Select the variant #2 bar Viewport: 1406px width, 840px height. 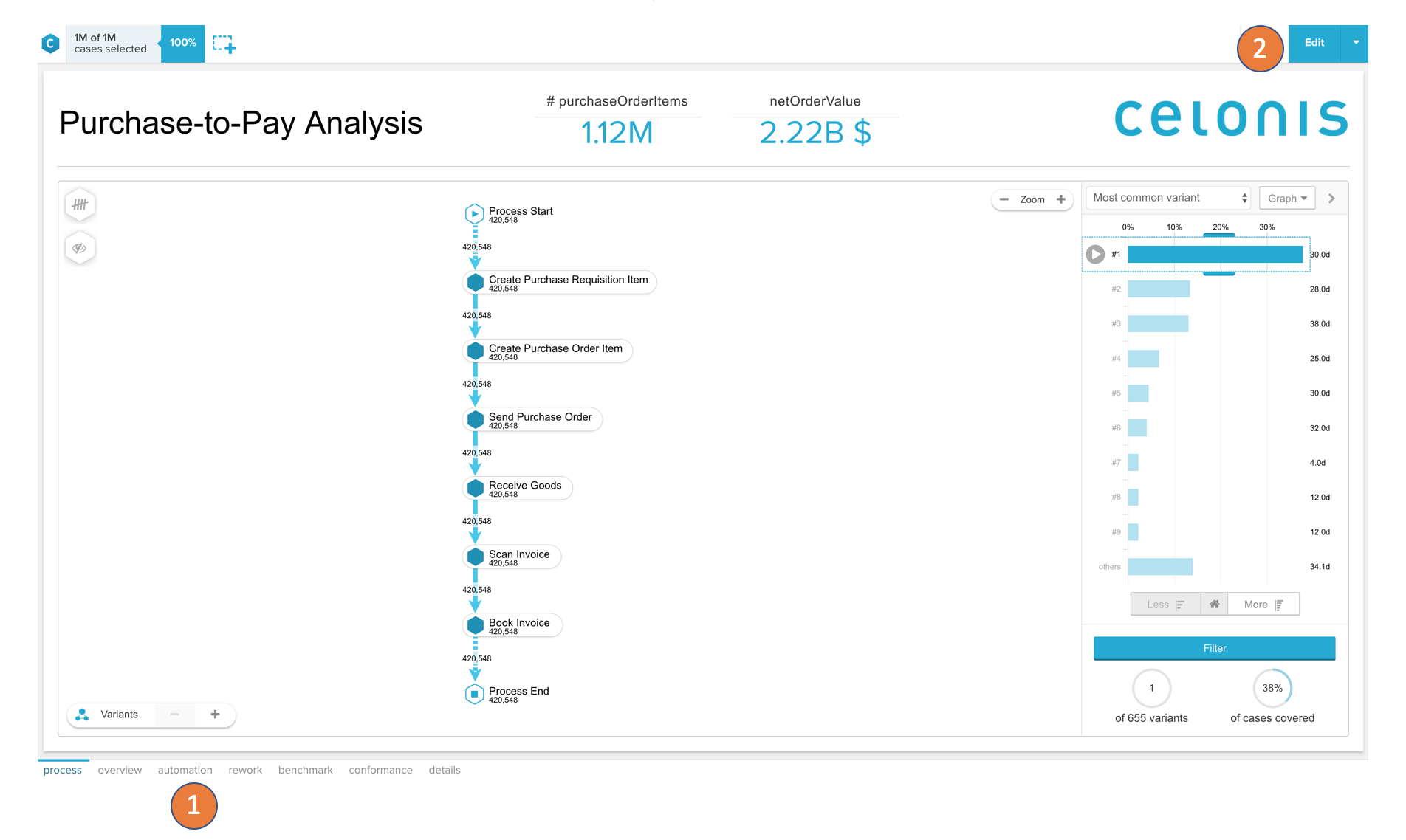pos(1159,289)
